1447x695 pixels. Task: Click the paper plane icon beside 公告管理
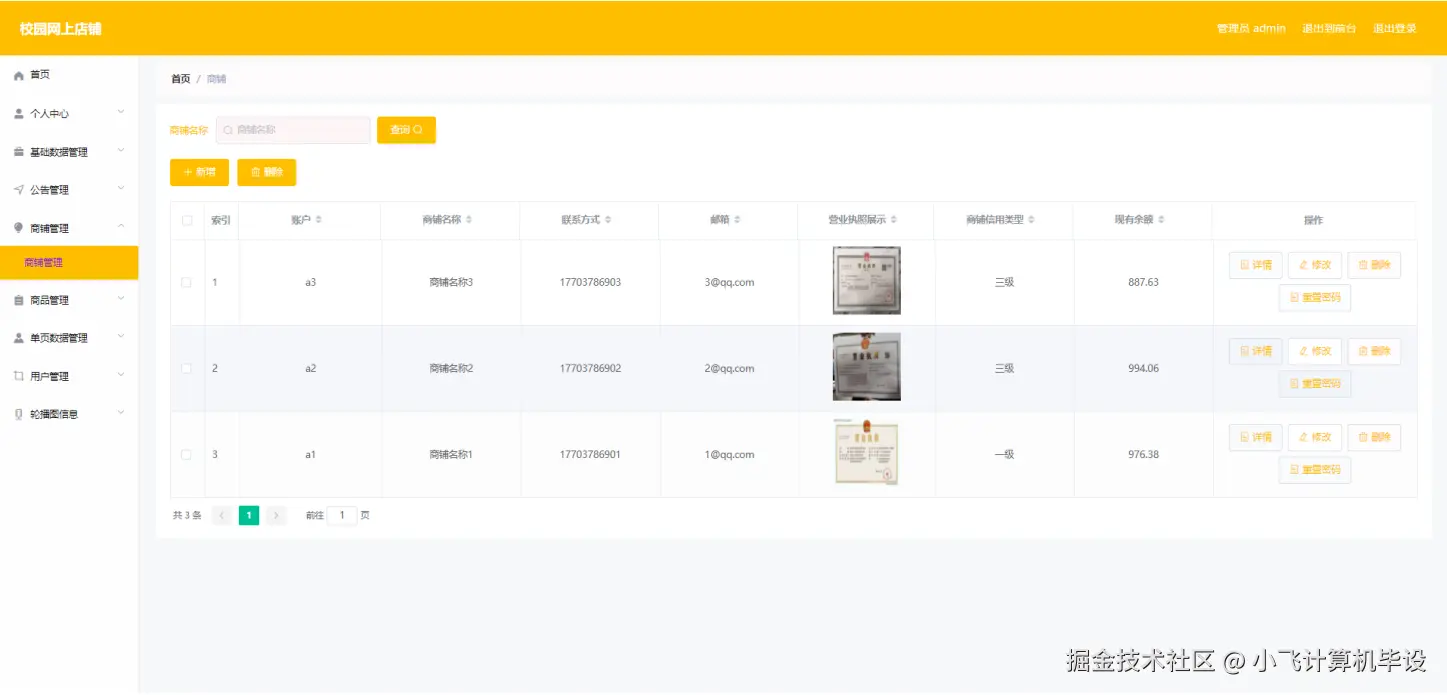(x=19, y=190)
